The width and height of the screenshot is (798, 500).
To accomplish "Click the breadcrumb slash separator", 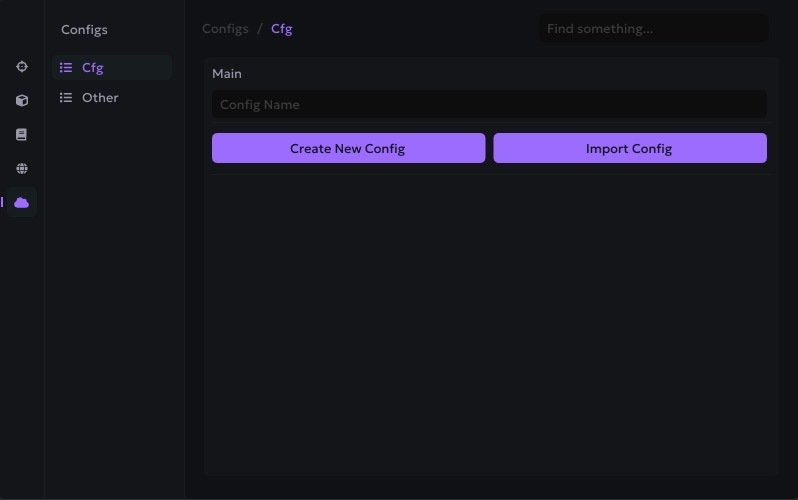I will click(260, 29).
